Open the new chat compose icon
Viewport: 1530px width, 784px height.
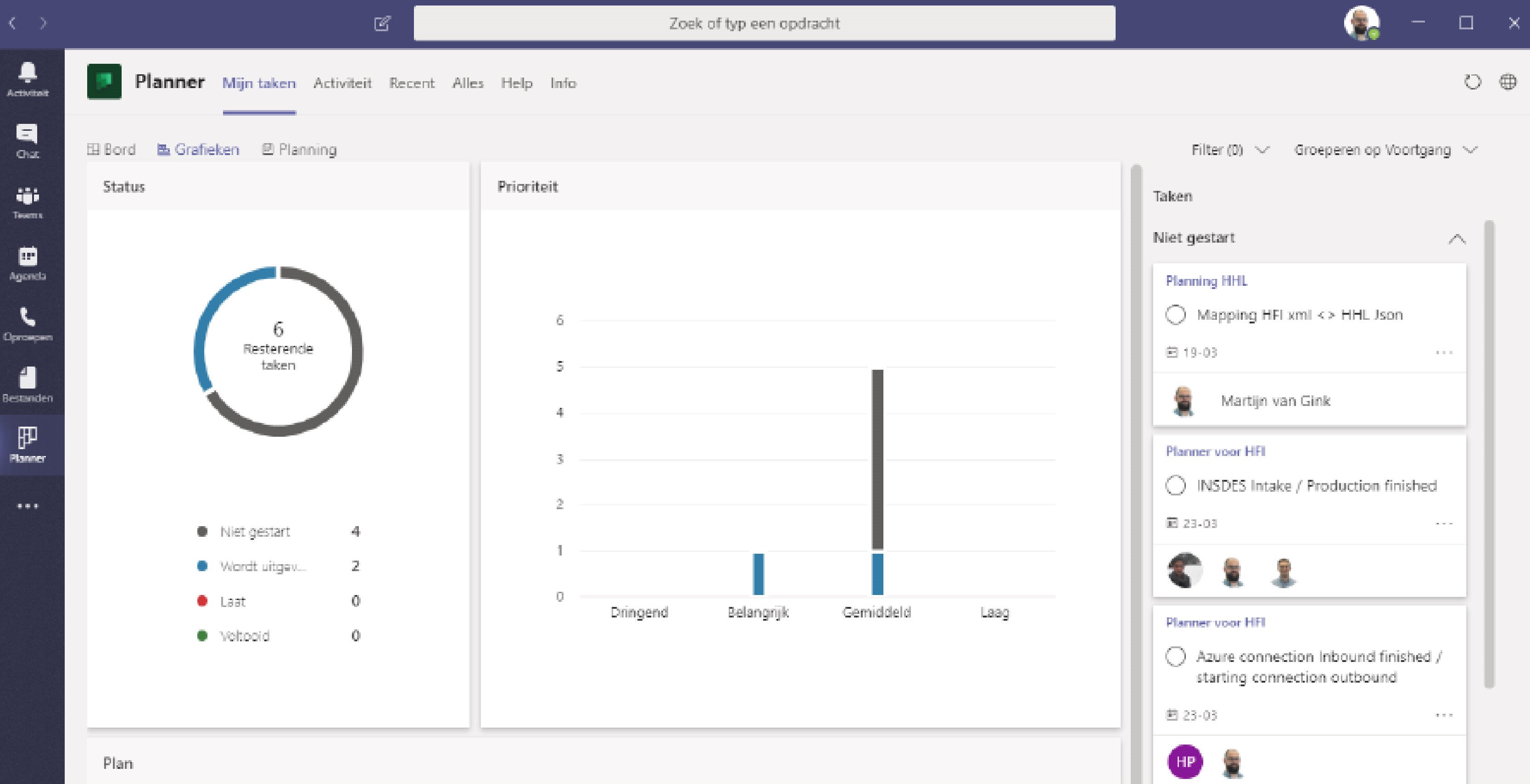pos(384,24)
